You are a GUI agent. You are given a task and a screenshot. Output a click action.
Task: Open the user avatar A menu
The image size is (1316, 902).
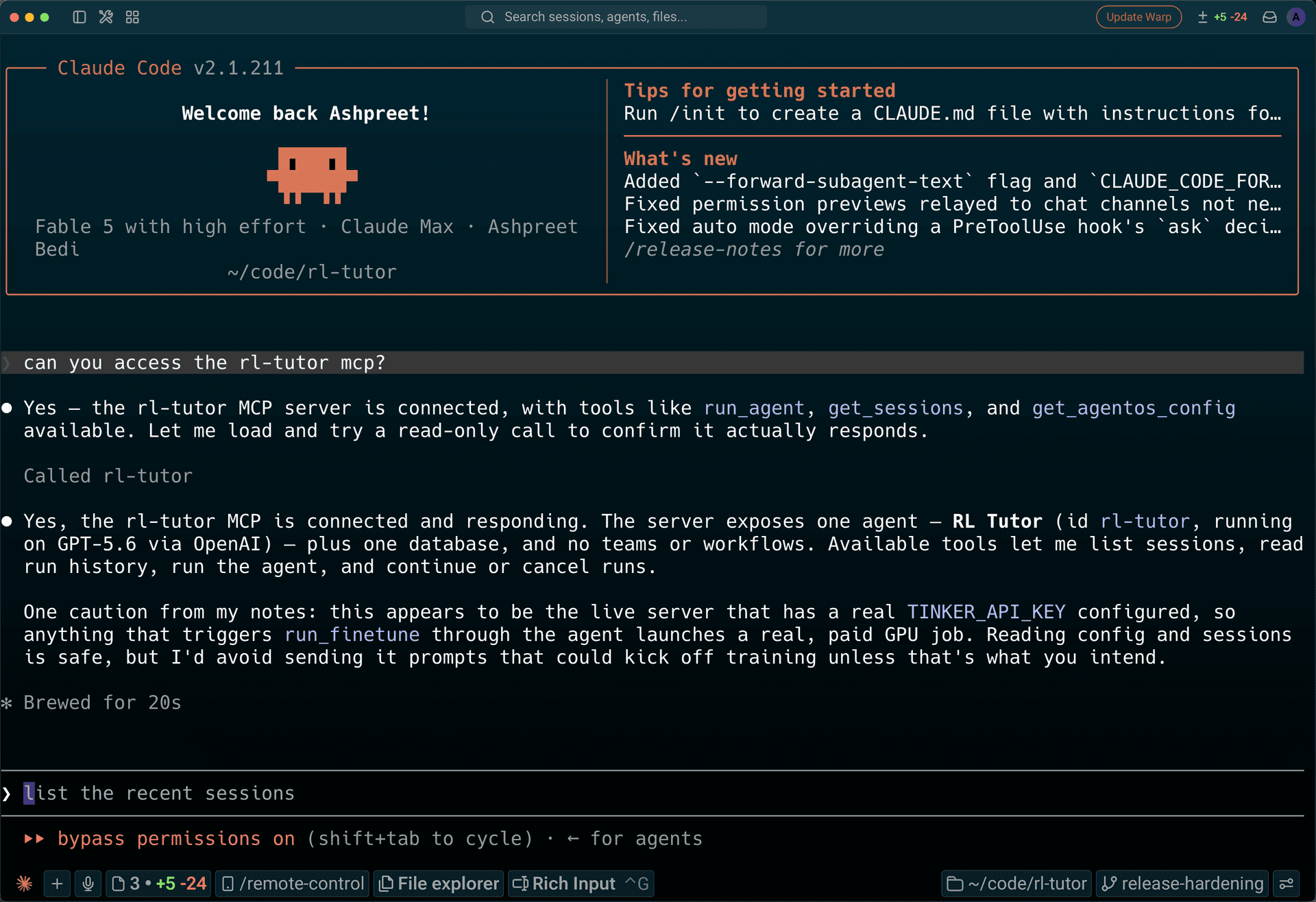coord(1295,17)
